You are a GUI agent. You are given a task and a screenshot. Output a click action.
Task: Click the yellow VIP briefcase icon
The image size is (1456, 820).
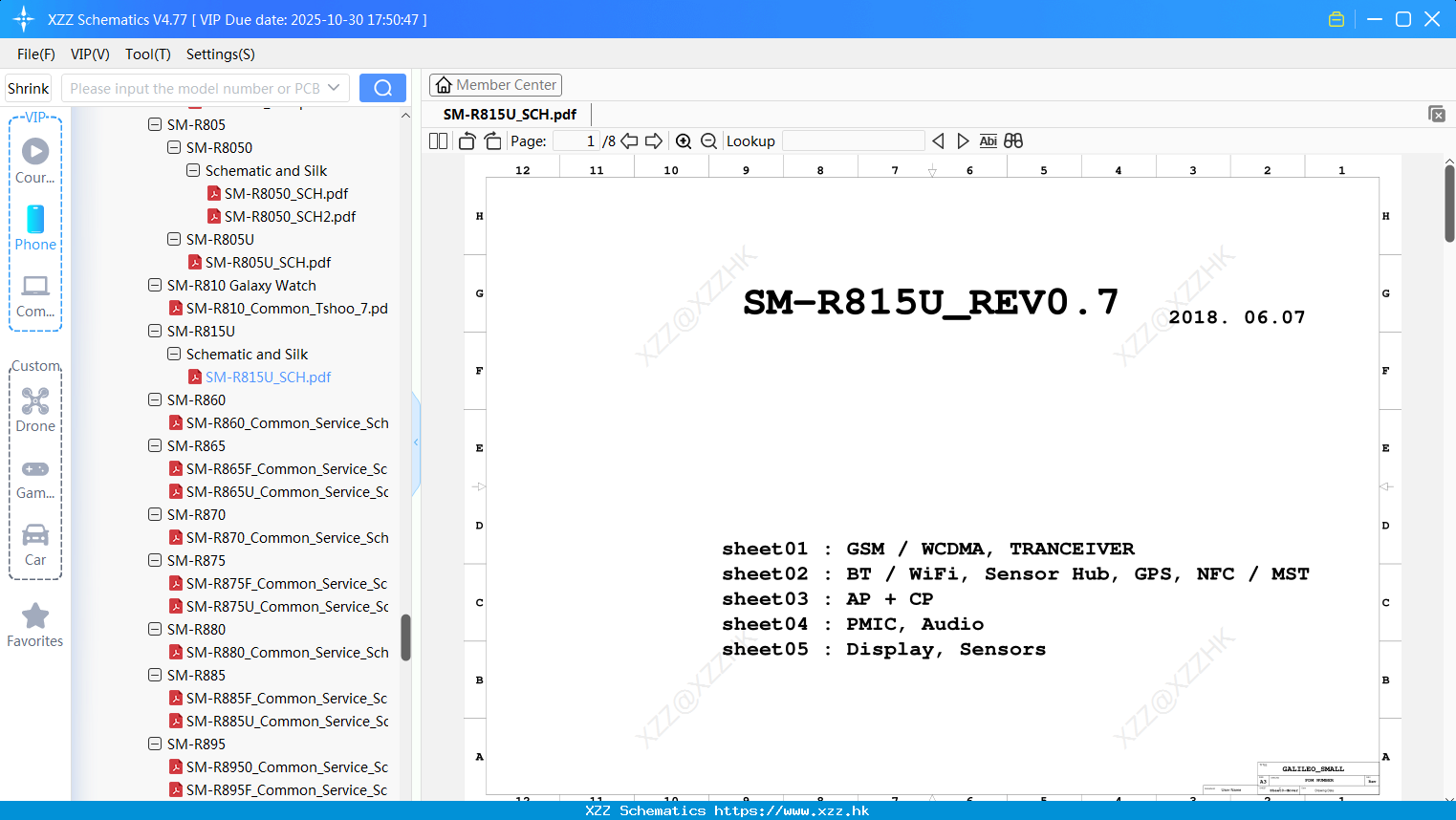coord(1336,19)
